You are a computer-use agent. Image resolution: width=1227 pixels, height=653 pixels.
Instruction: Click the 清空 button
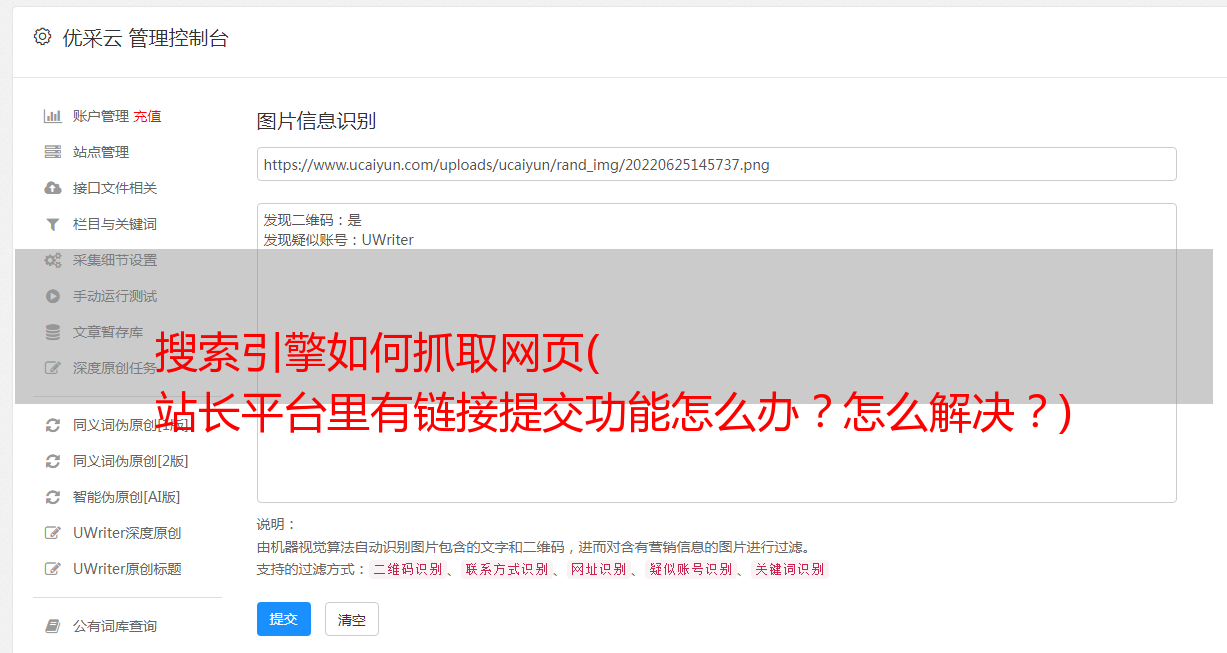[x=352, y=619]
